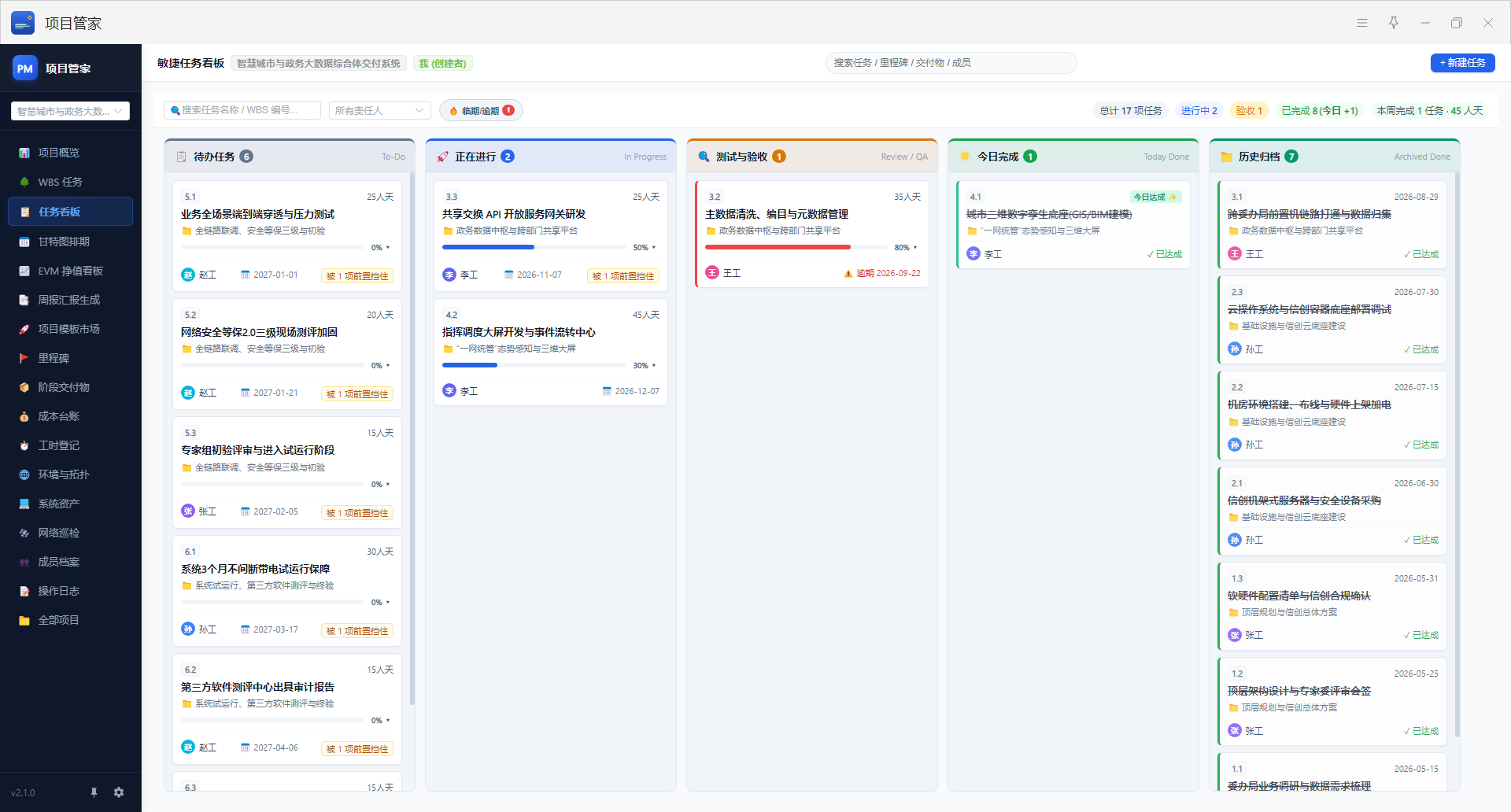Viewport: 1511px width, 812px height.
Task: Click the 环境与拓扑 globe icon
Action: pyautogui.click(x=24, y=474)
